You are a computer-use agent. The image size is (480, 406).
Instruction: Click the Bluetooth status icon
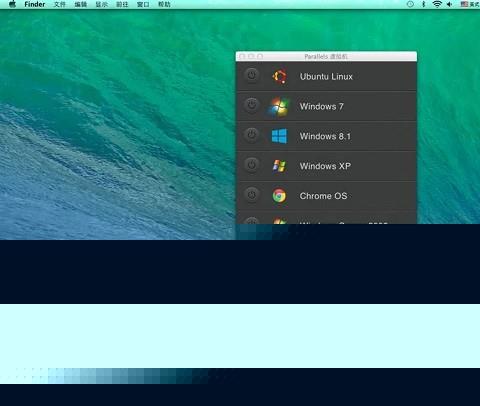pyautogui.click(x=423, y=4)
